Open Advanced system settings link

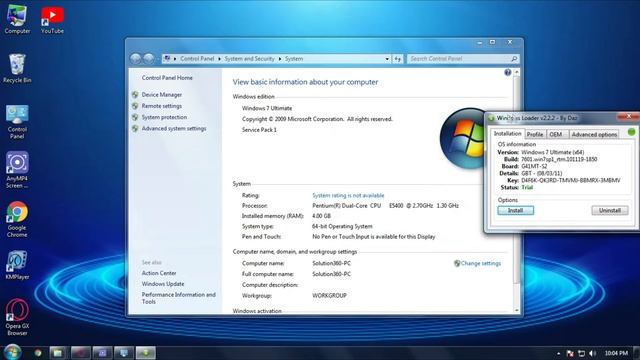[174, 129]
